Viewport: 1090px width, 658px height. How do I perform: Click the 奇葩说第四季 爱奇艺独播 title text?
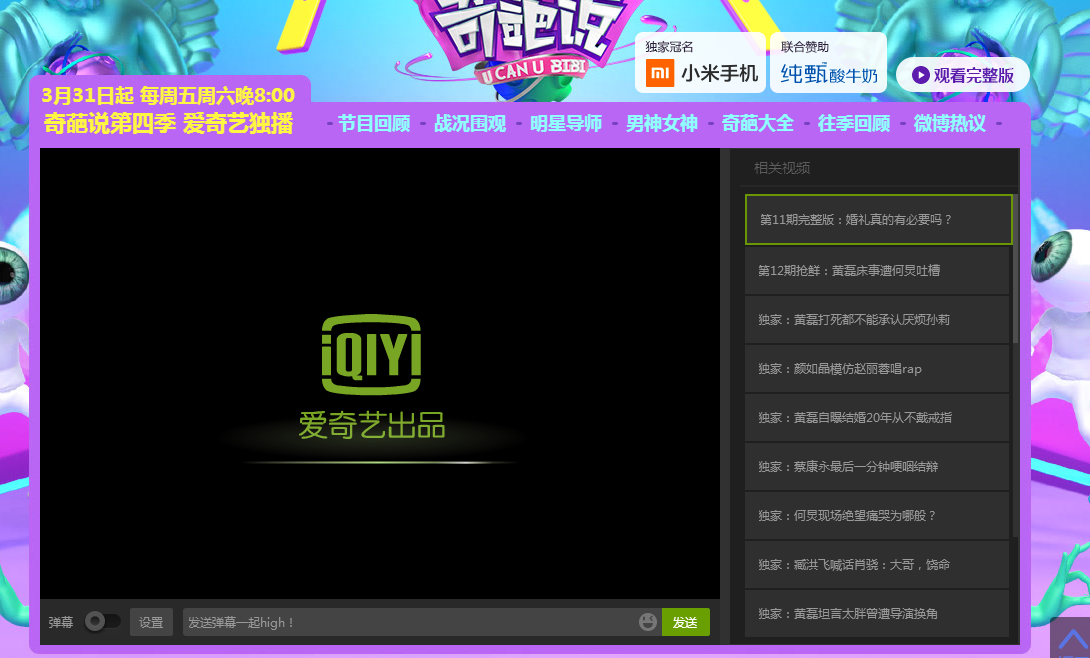[168, 124]
